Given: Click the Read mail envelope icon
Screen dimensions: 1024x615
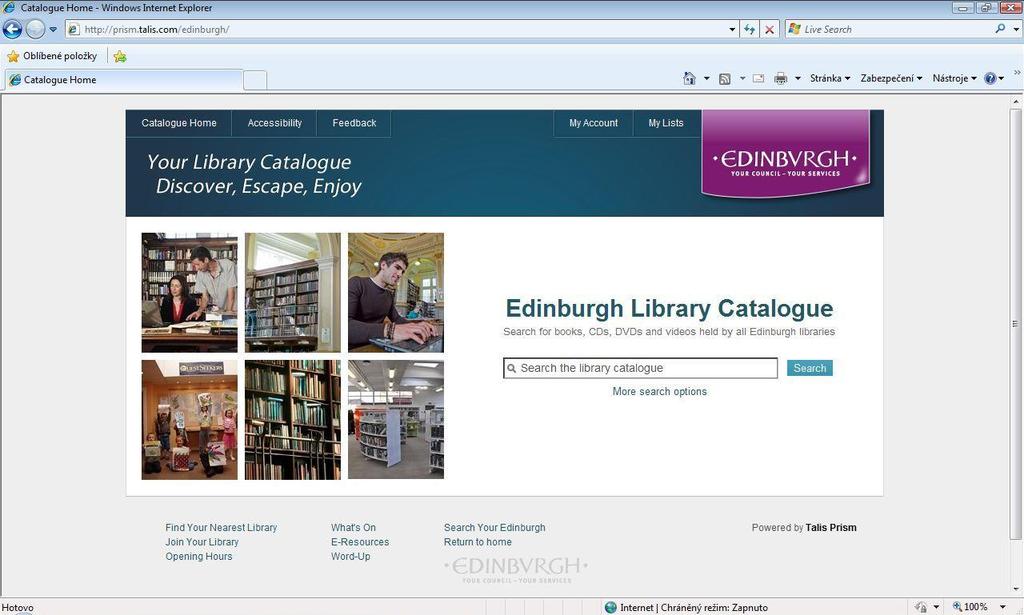Looking at the screenshot, I should point(758,78).
